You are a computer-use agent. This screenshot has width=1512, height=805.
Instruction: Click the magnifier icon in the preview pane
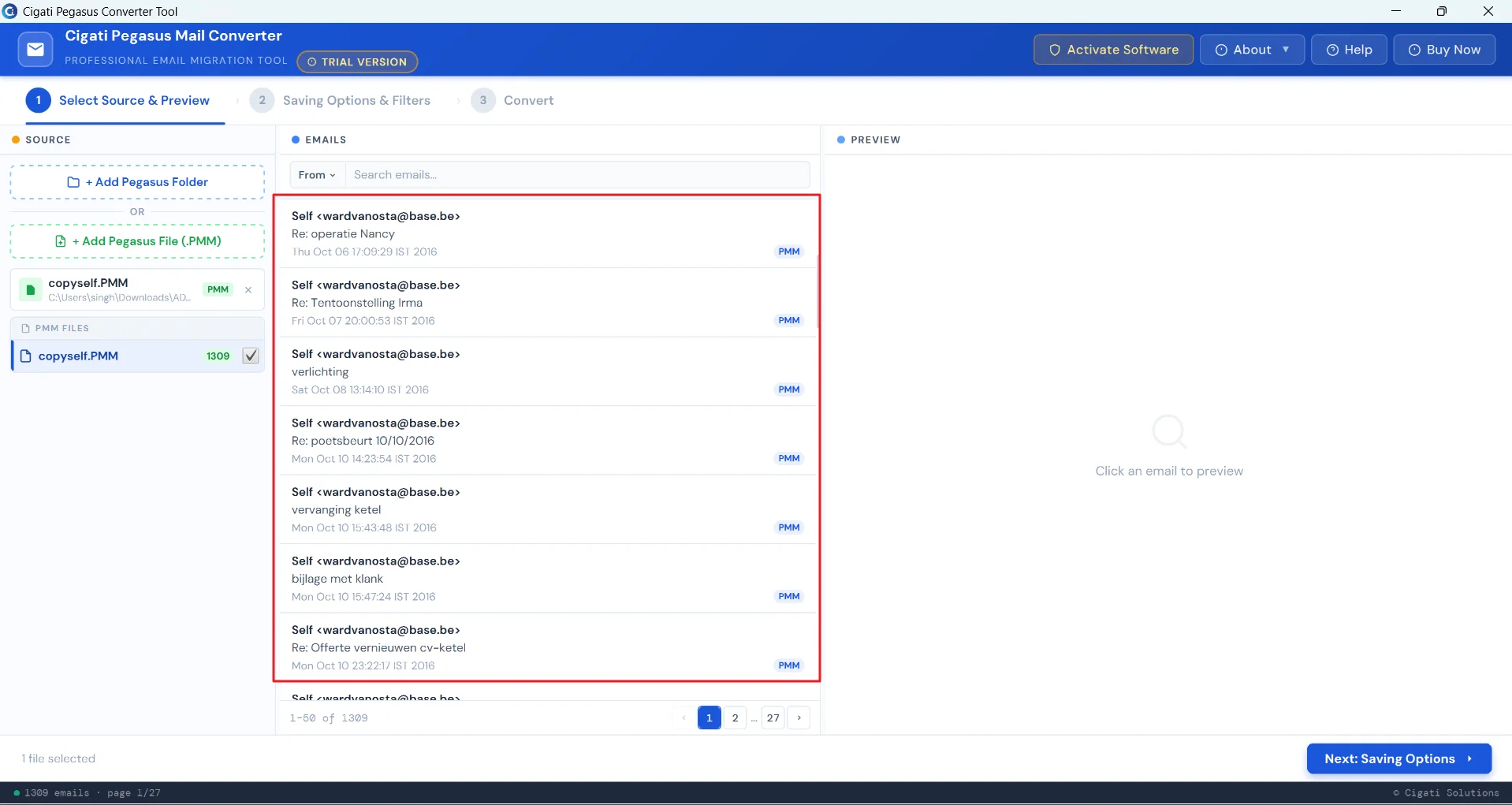pyautogui.click(x=1168, y=432)
